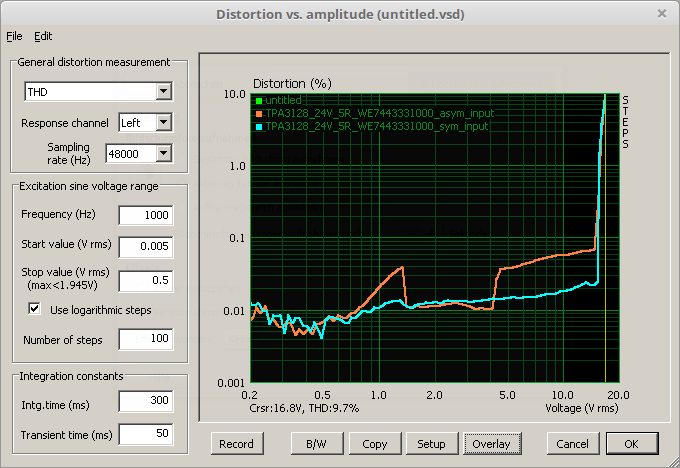The height and width of the screenshot is (468, 680).
Task: Open the Edit menu
Action: 43,36
